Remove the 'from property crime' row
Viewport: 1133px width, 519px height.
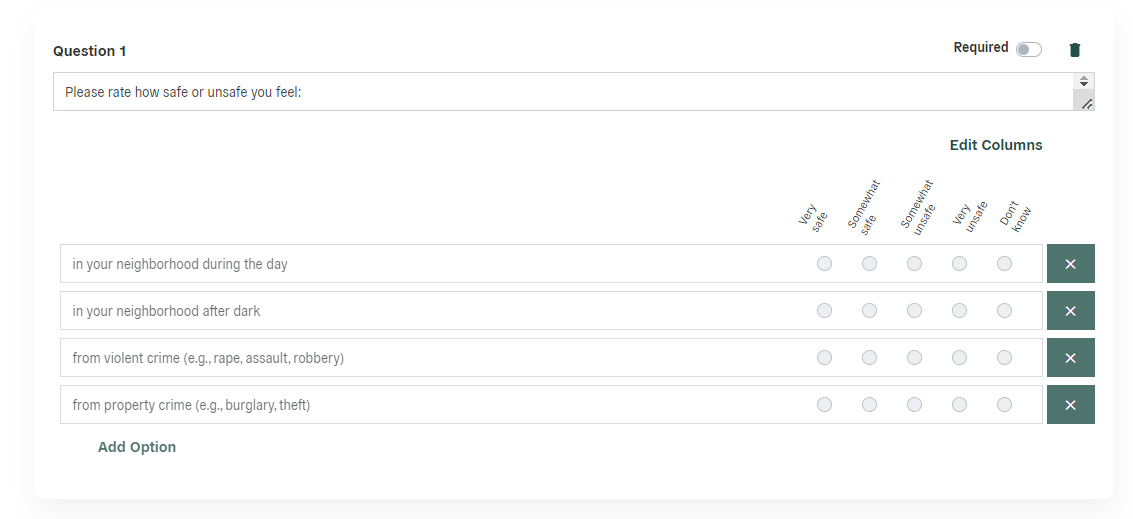(x=1070, y=405)
